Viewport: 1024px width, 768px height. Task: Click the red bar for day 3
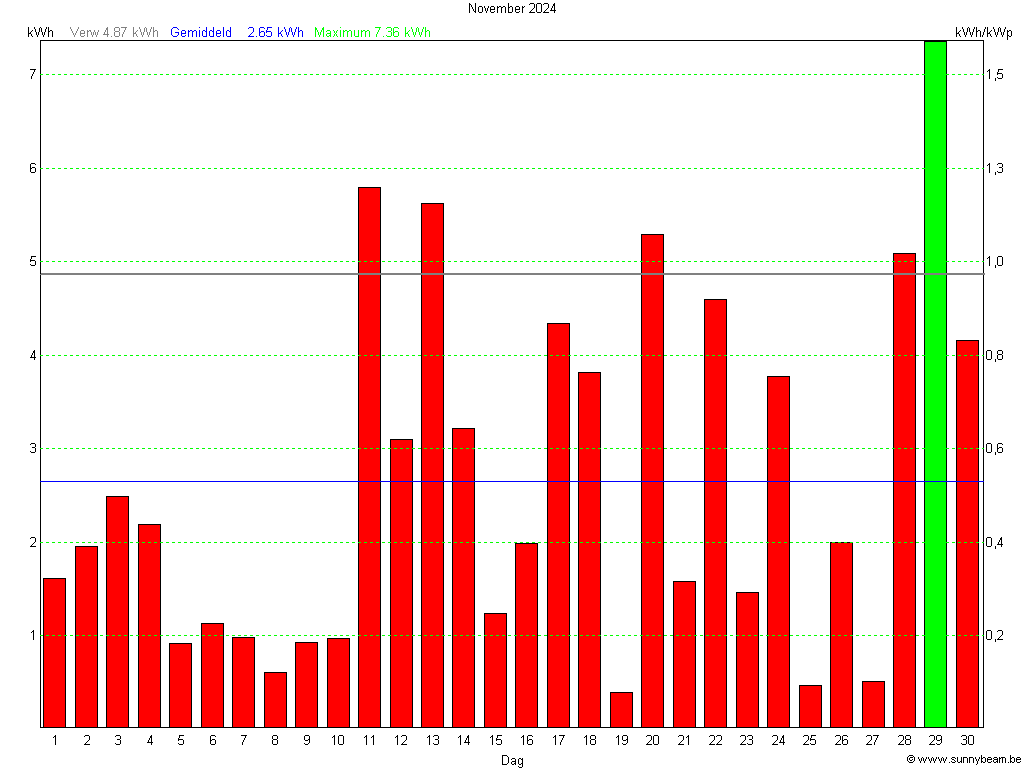tap(118, 612)
